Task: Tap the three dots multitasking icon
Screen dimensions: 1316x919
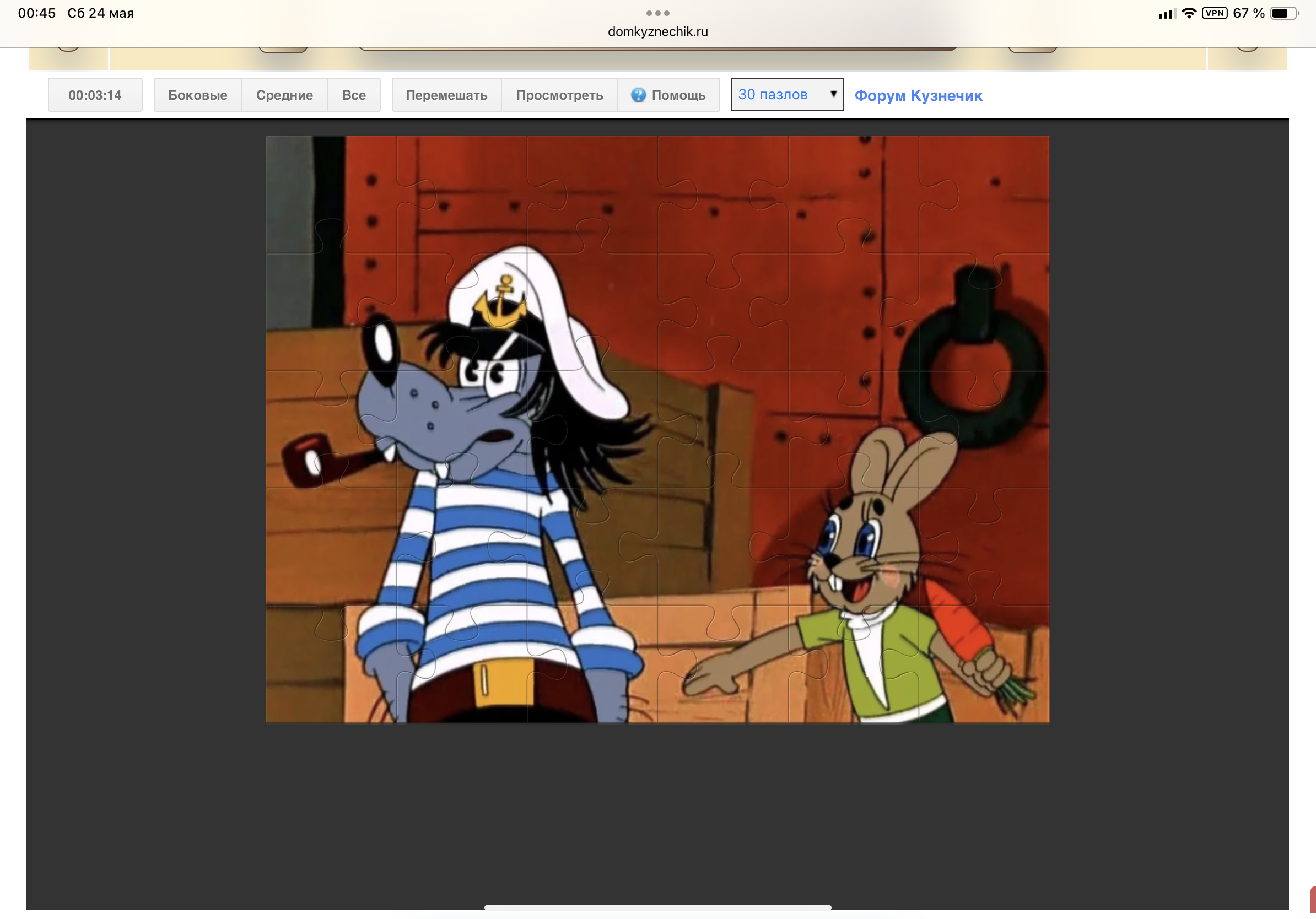Action: coord(657,13)
